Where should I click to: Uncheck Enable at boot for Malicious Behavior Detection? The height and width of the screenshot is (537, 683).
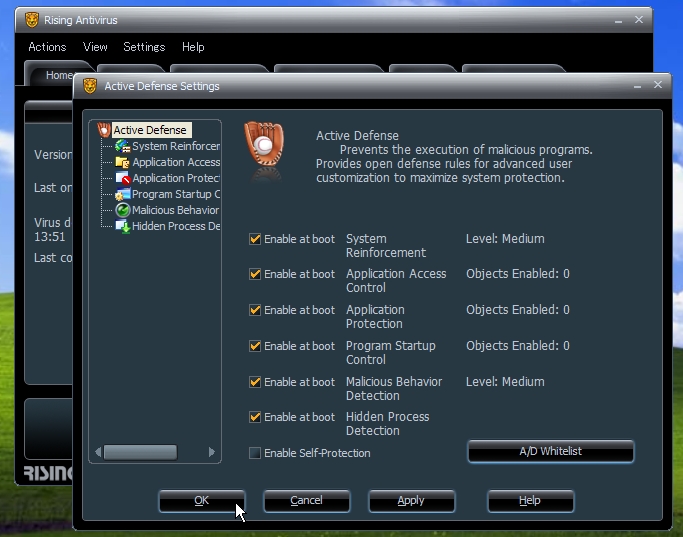coord(255,382)
